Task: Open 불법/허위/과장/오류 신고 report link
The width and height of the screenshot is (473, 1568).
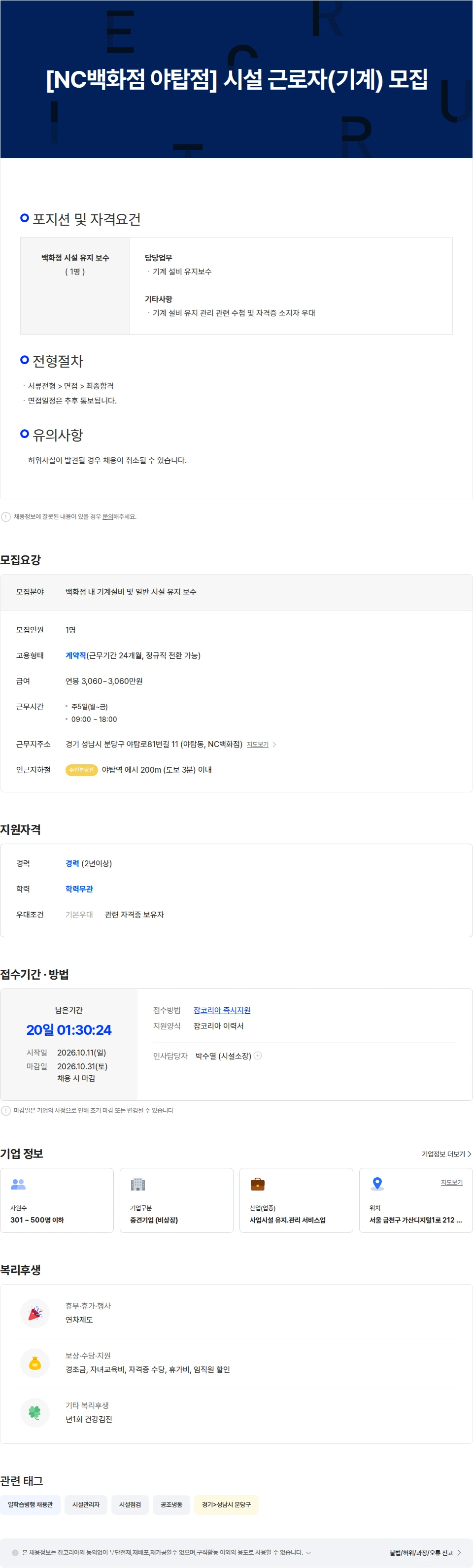Action: pos(426,1553)
